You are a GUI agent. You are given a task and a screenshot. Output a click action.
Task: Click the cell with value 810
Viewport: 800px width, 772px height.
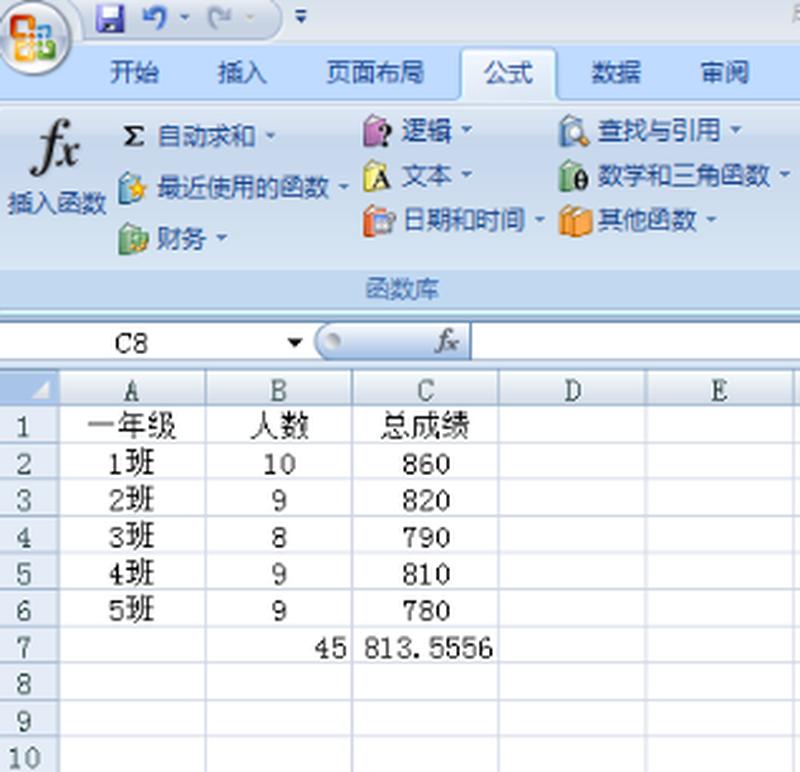pos(426,573)
